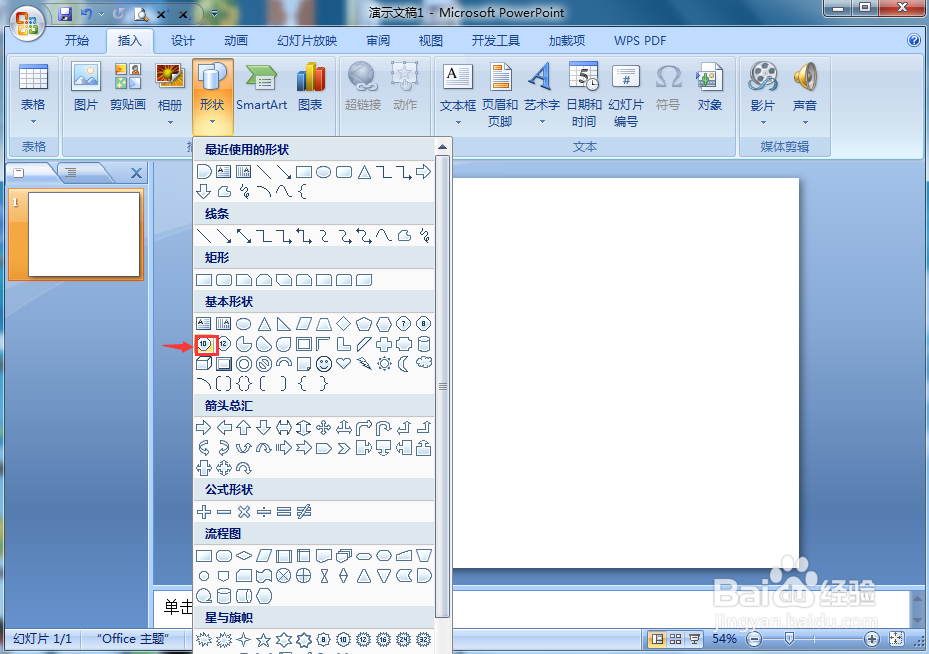The width and height of the screenshot is (929, 654).
Task: Adjust the zoom slider handle
Action: click(789, 639)
